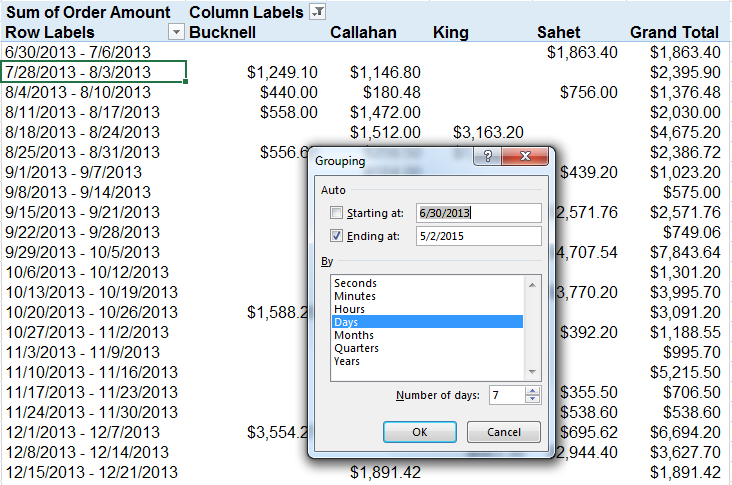Click the Grand Total column header
This screenshot has height=485, width=732.
coord(674,32)
